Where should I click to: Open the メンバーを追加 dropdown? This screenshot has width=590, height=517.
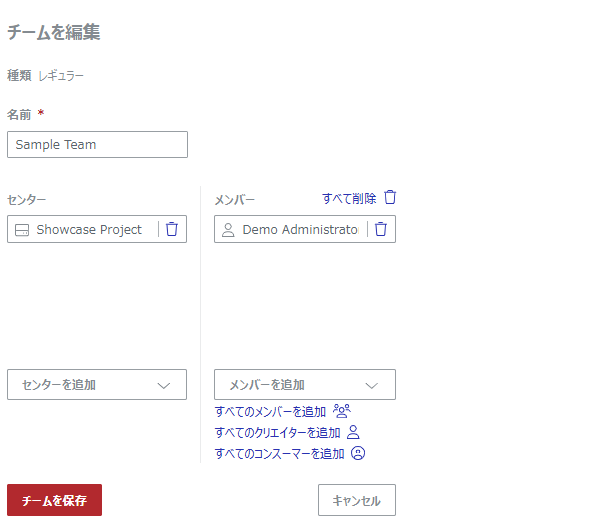tap(305, 385)
